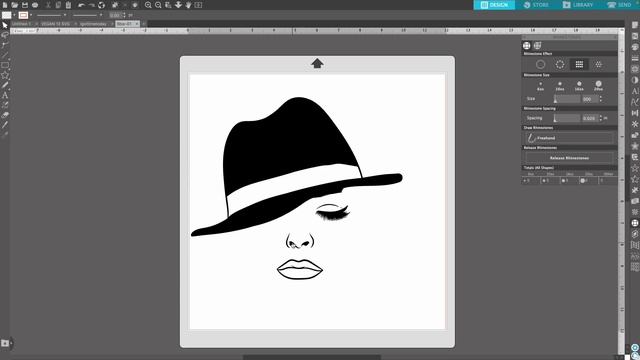Screen dimensions: 640x360
Task: Save the document with the floppy disk icon
Action: pyautogui.click(x=25, y=5)
